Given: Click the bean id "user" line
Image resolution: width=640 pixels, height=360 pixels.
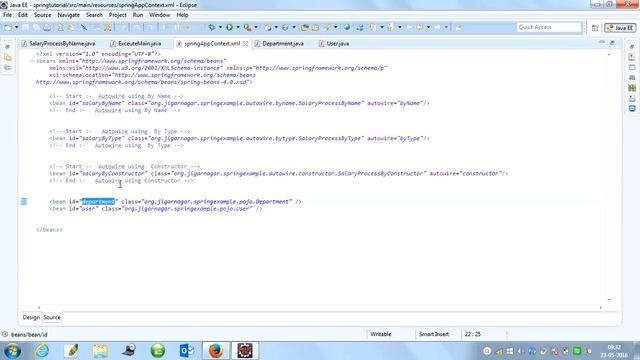Looking at the screenshot, I should pos(155,209).
